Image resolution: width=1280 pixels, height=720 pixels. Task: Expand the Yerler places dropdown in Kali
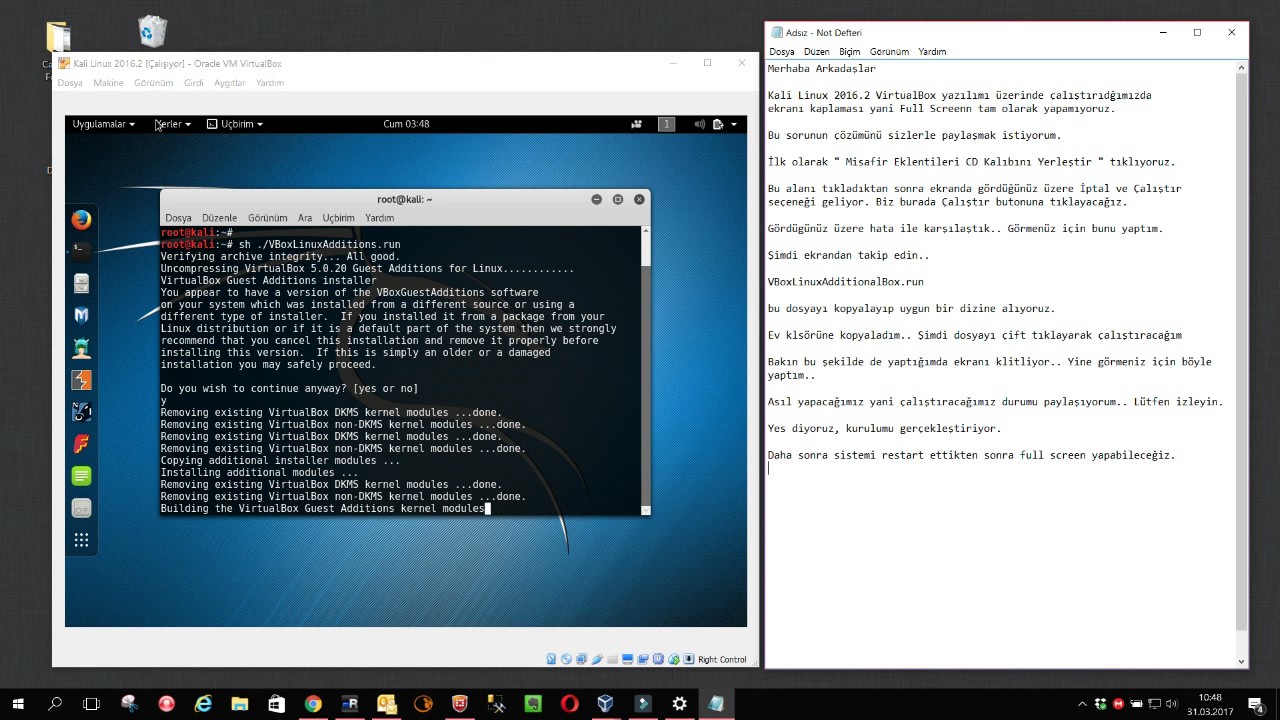click(x=172, y=124)
